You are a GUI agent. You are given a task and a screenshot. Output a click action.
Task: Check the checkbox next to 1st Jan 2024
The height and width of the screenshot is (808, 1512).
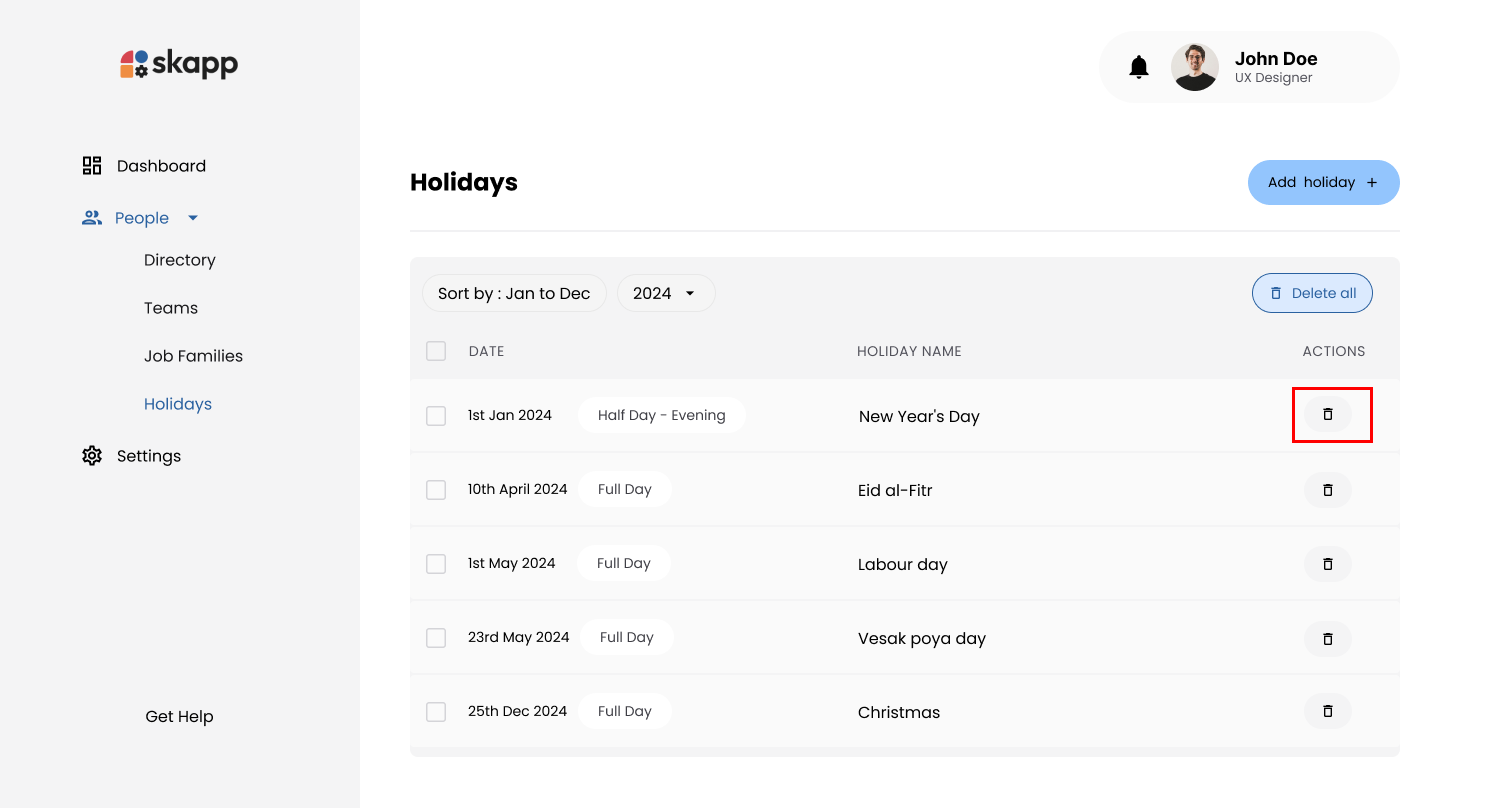436,415
